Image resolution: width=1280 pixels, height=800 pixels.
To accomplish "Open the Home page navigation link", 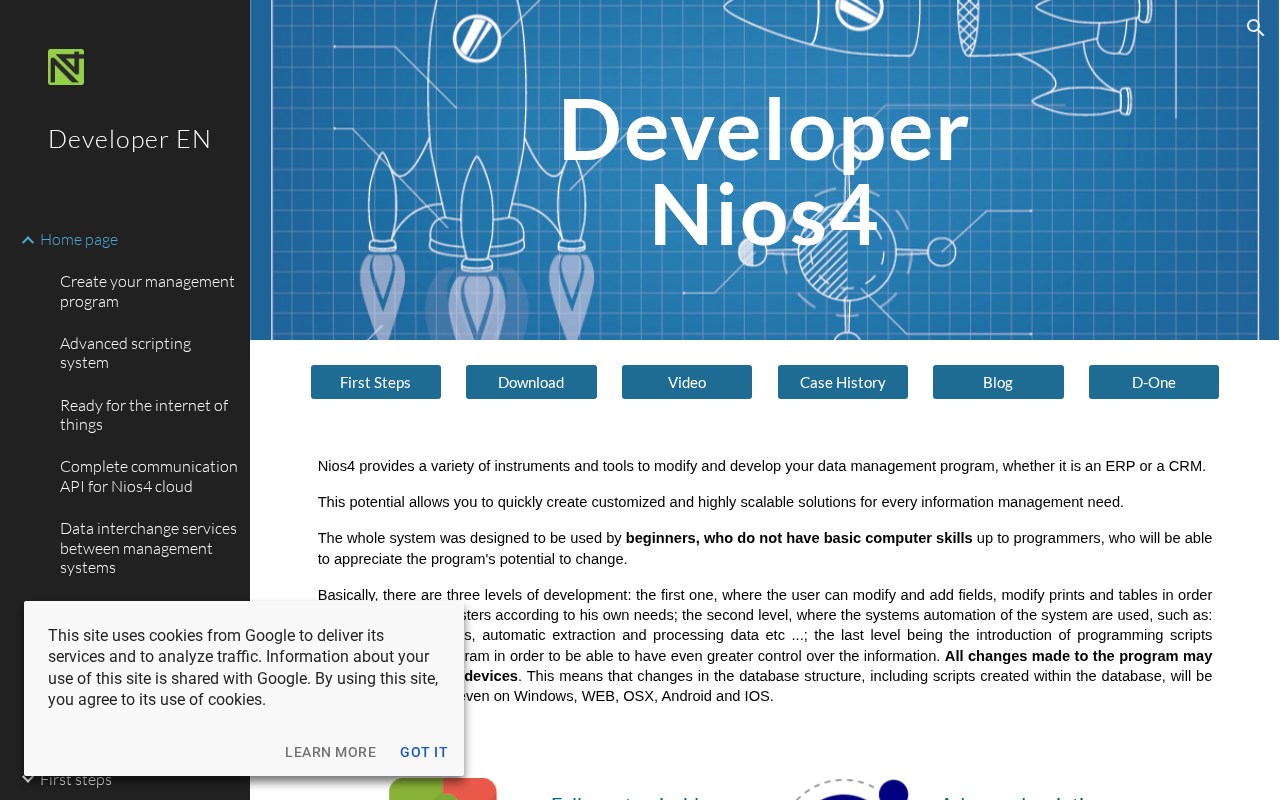I will coord(79,239).
